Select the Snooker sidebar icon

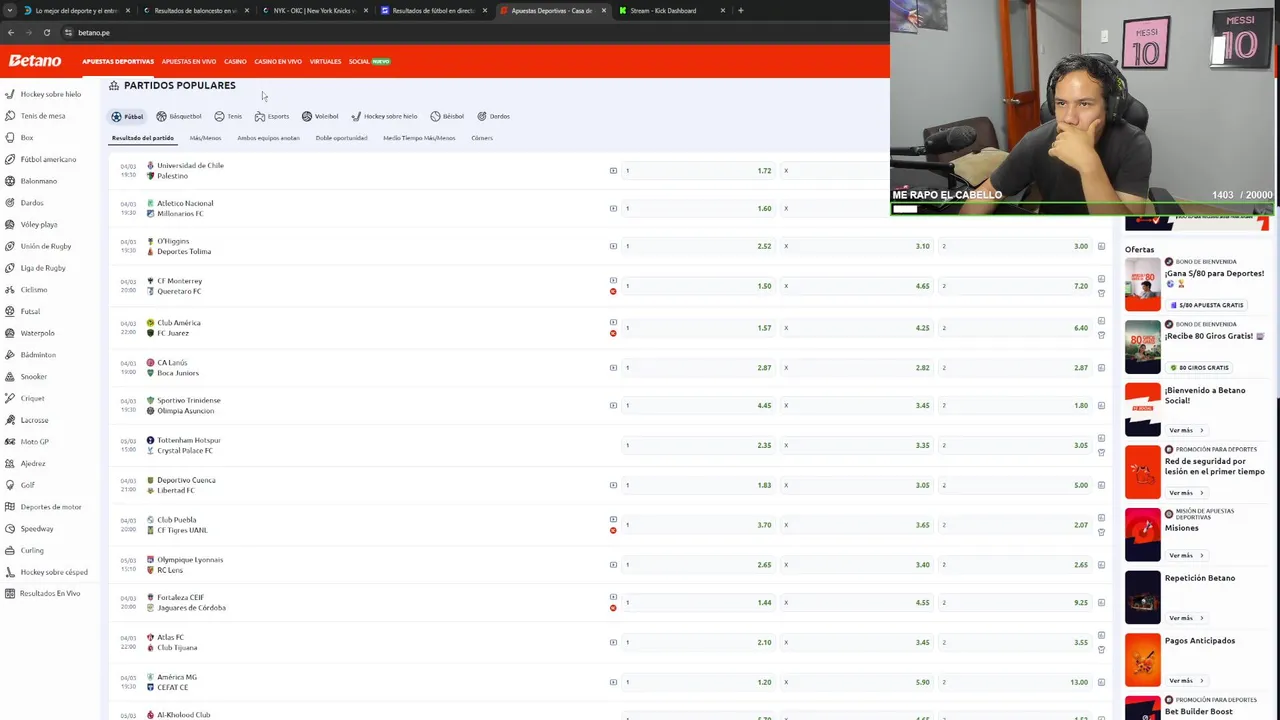tap(10, 377)
